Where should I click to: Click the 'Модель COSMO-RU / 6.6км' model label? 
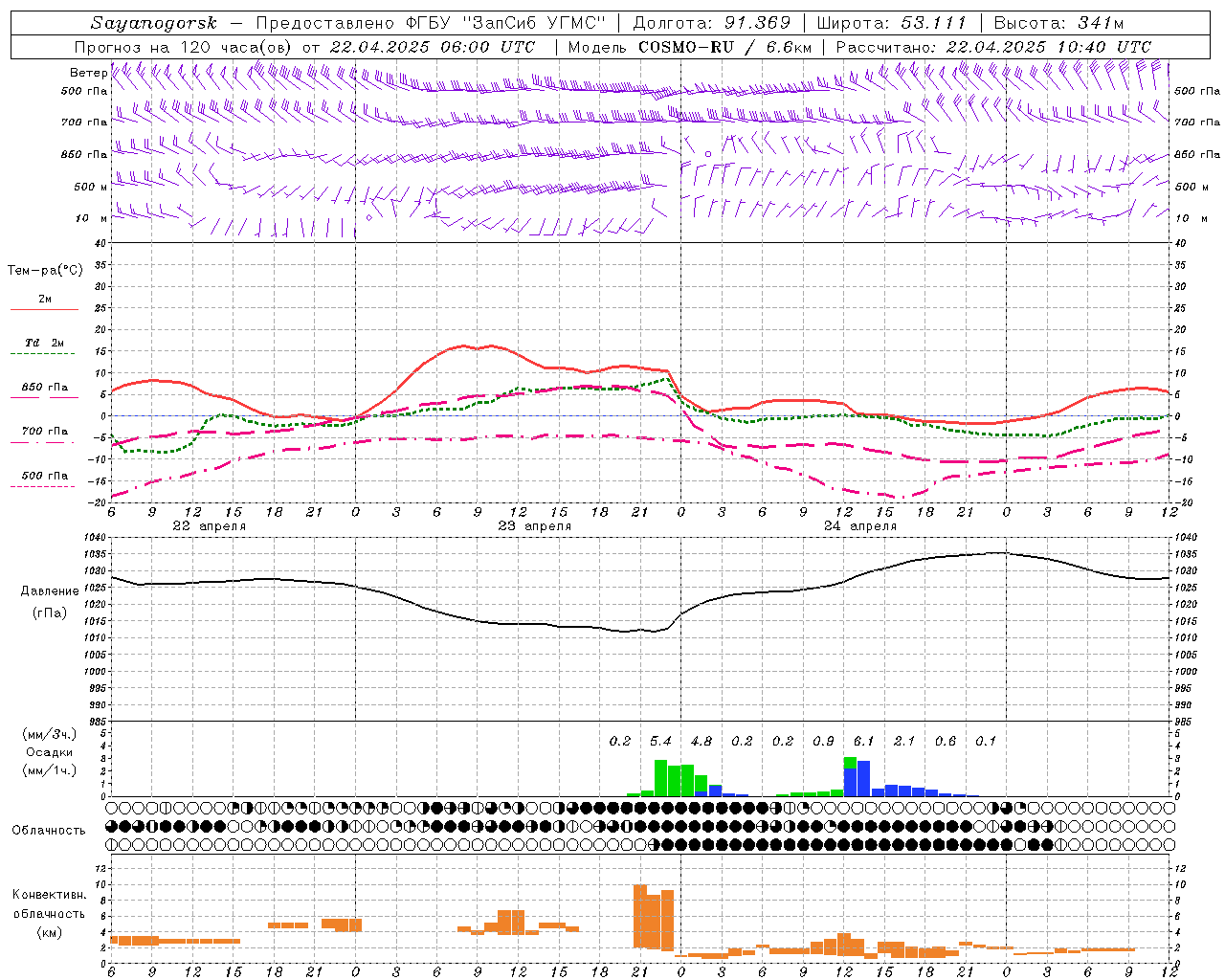click(690, 47)
